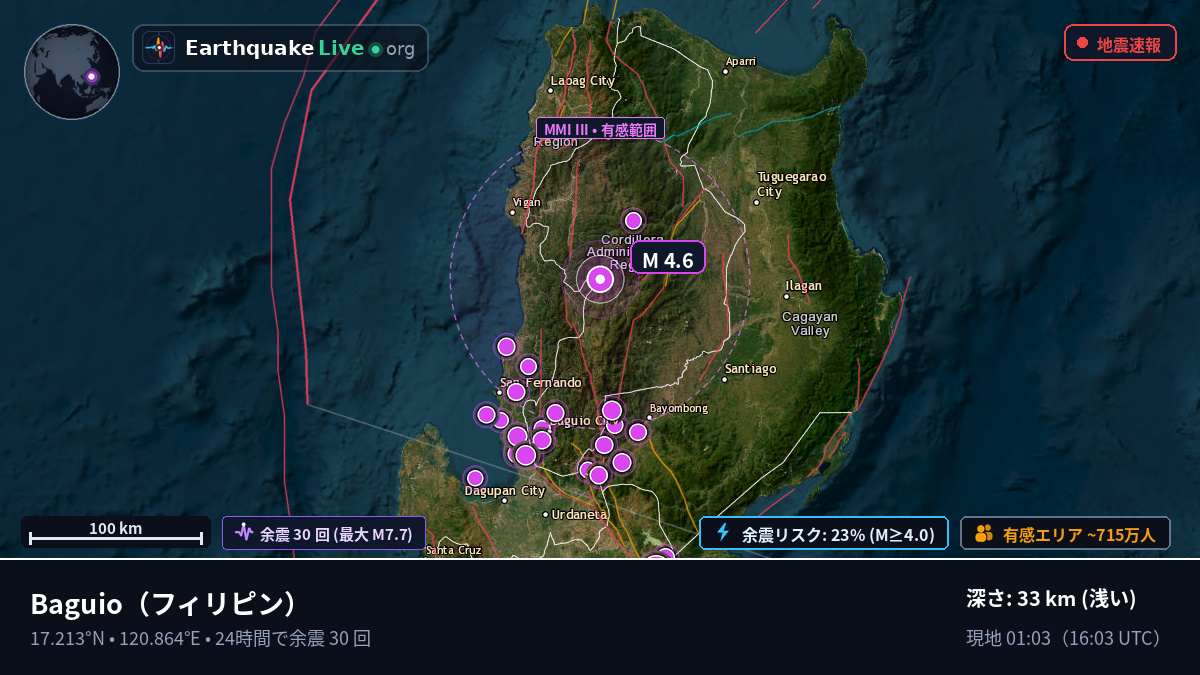Click the 深さ: 33 km (浅い) text
This screenshot has height=675, width=1200.
(1051, 599)
